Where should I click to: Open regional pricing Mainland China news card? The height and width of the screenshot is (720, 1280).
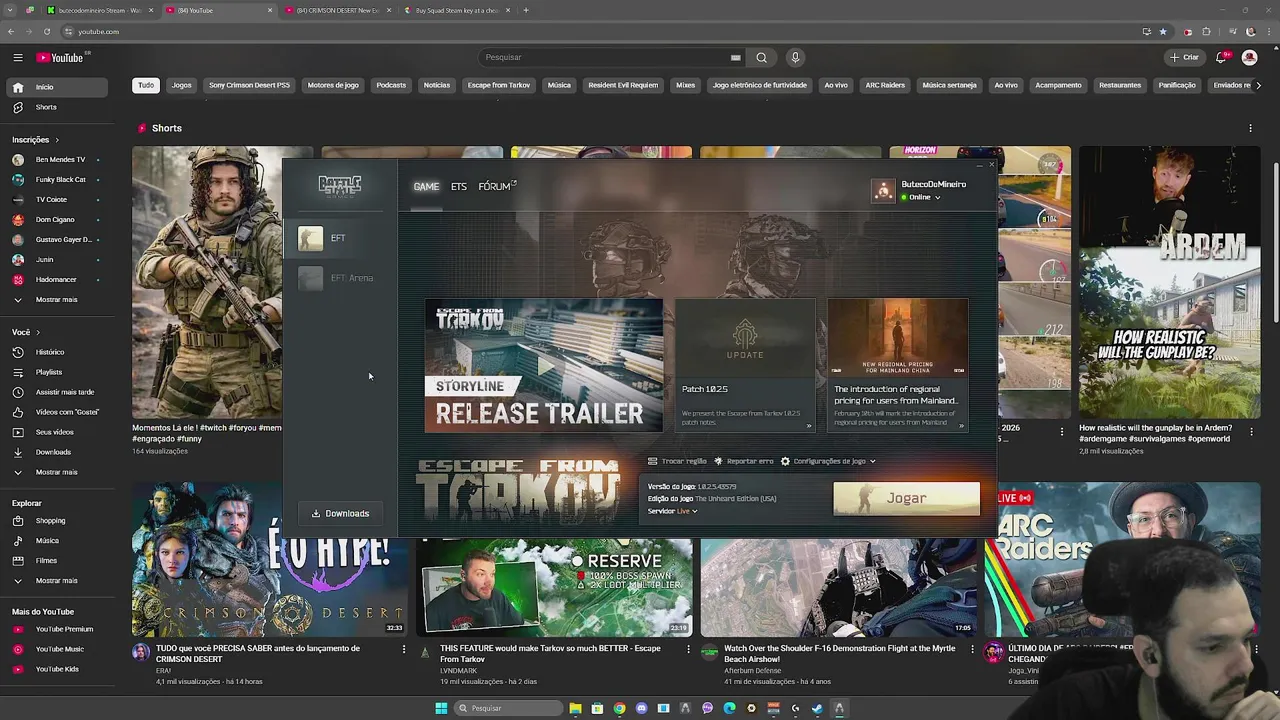pyautogui.click(x=898, y=365)
